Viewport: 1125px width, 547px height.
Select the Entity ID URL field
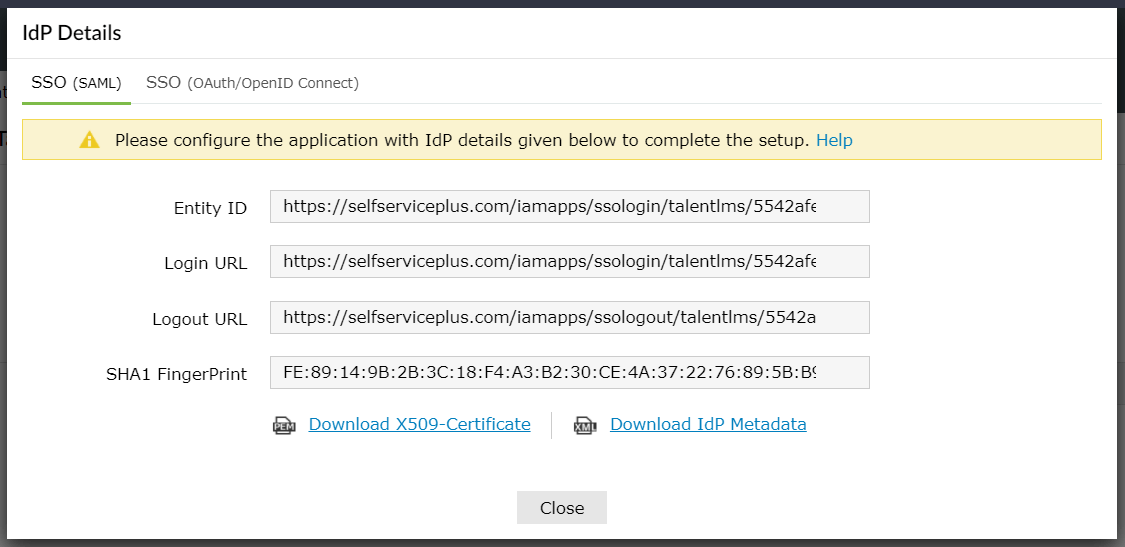(570, 207)
